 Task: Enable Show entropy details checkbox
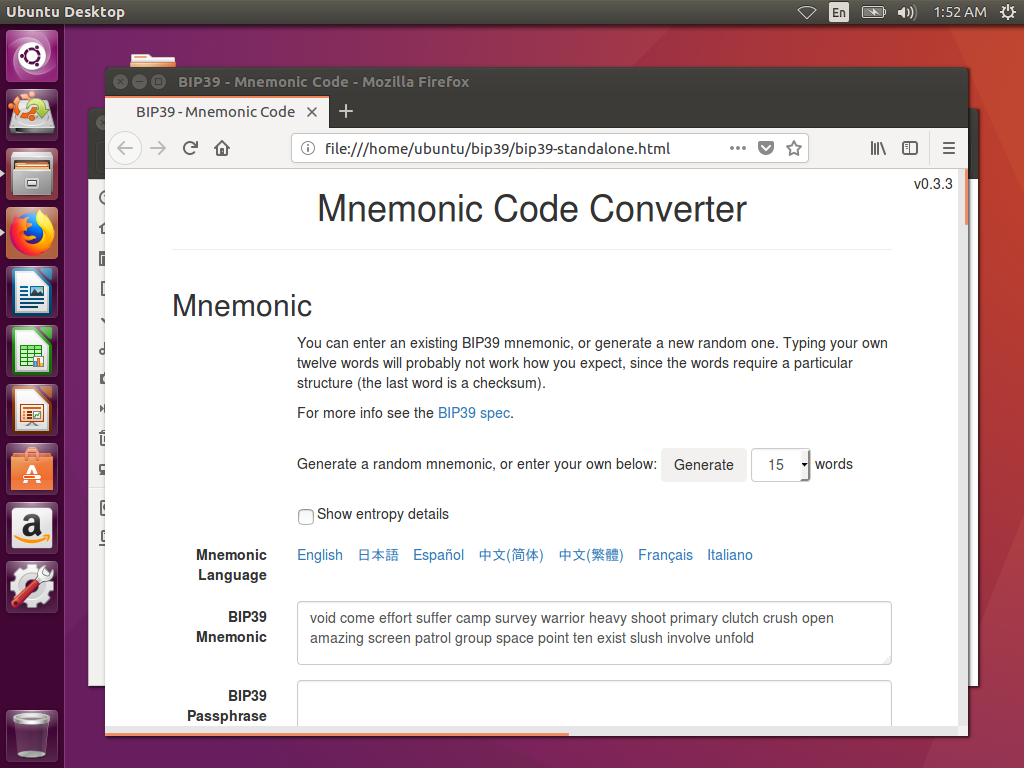pos(306,516)
